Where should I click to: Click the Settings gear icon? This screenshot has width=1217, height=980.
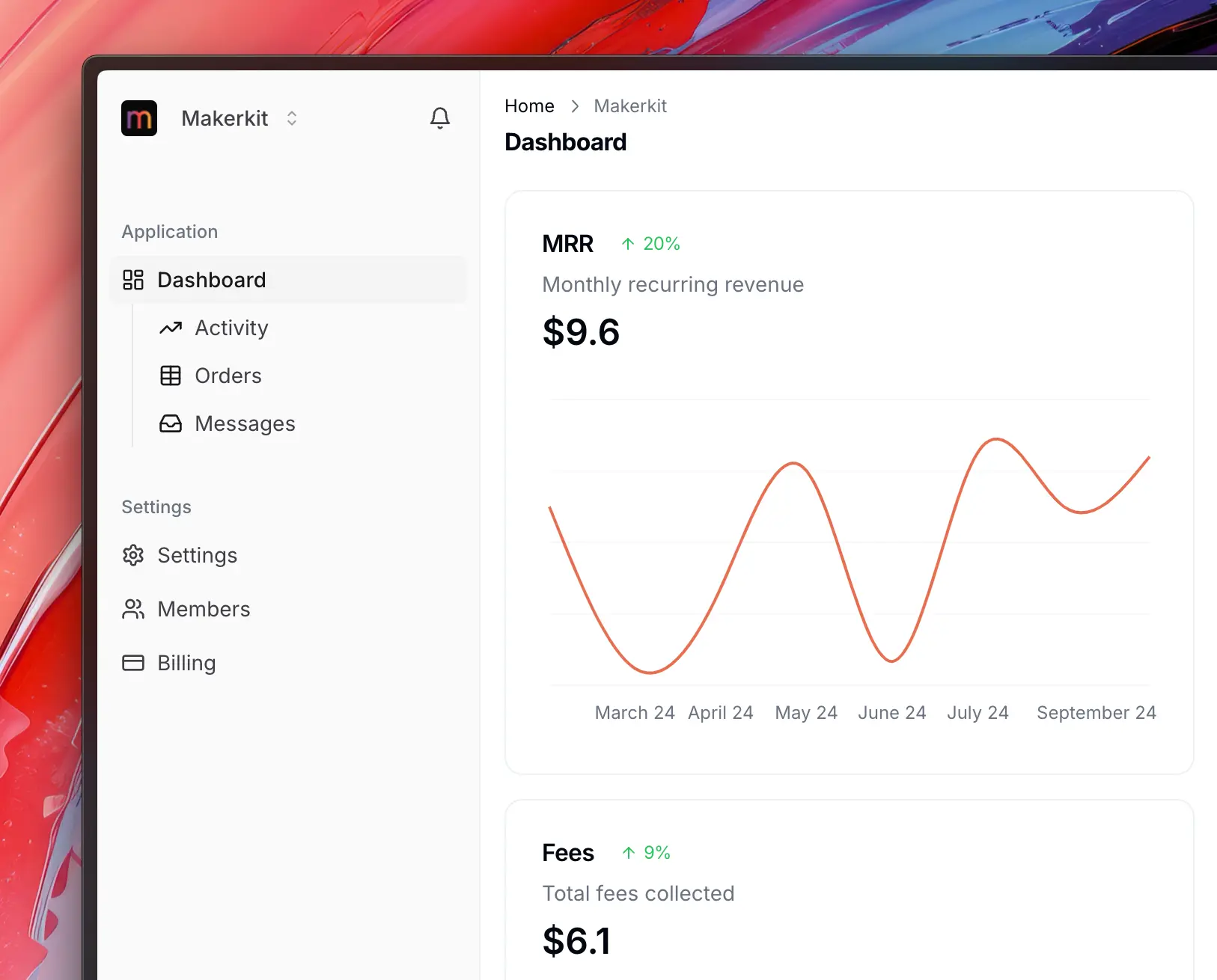coord(133,555)
